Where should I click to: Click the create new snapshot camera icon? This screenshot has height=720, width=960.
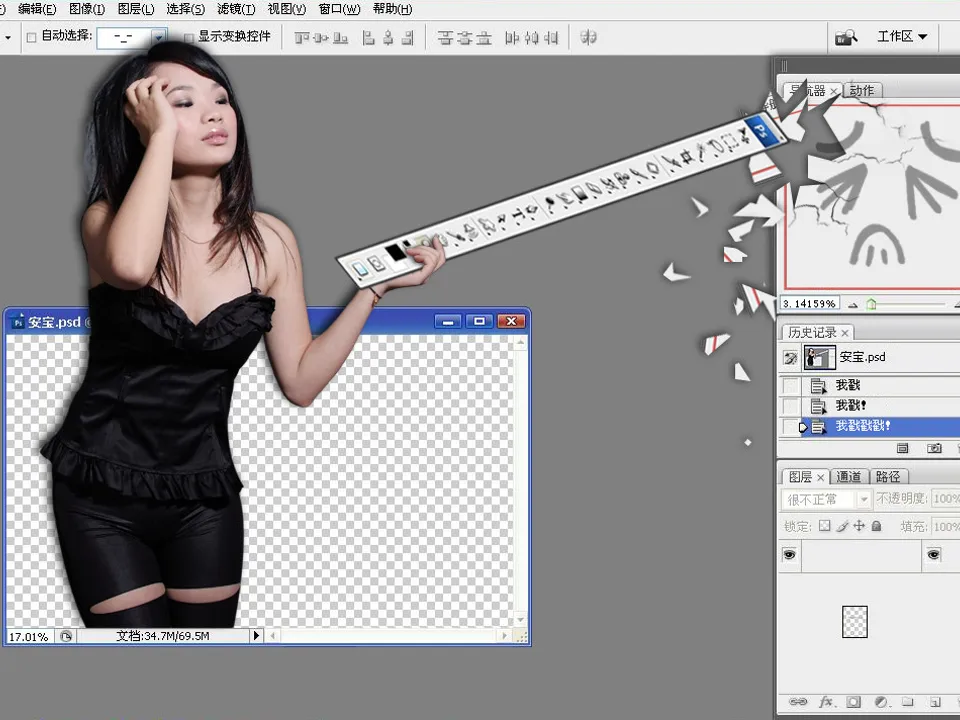coord(934,449)
